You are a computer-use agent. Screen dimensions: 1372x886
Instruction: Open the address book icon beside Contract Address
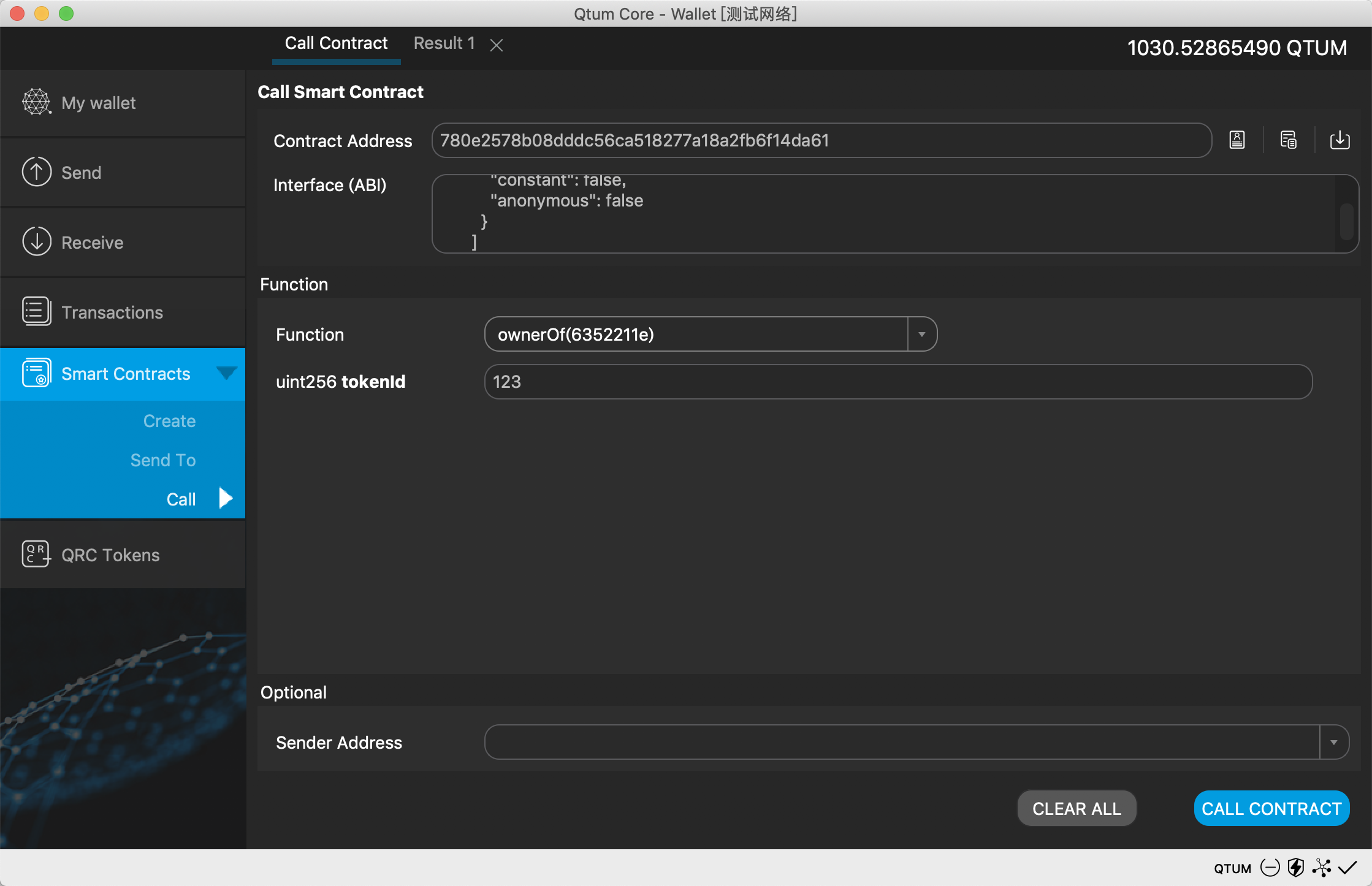point(1237,140)
